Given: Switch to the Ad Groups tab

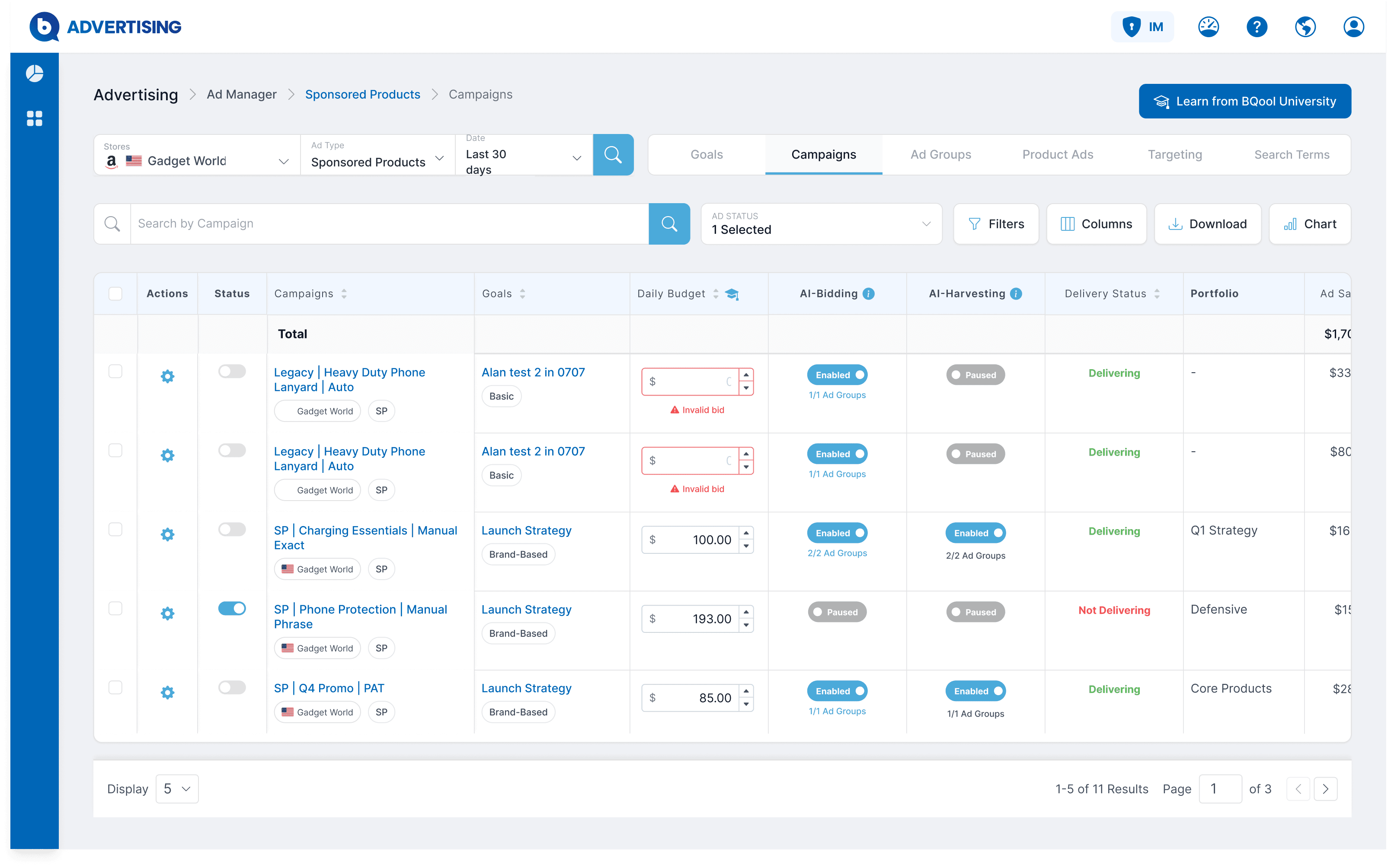Looking at the screenshot, I should click(940, 154).
